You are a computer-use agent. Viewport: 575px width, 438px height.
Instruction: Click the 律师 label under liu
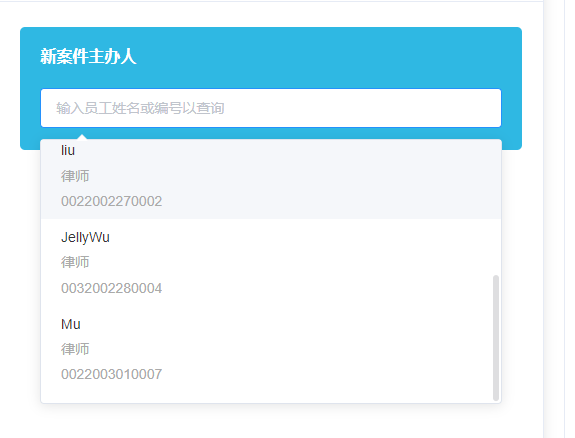[75, 176]
